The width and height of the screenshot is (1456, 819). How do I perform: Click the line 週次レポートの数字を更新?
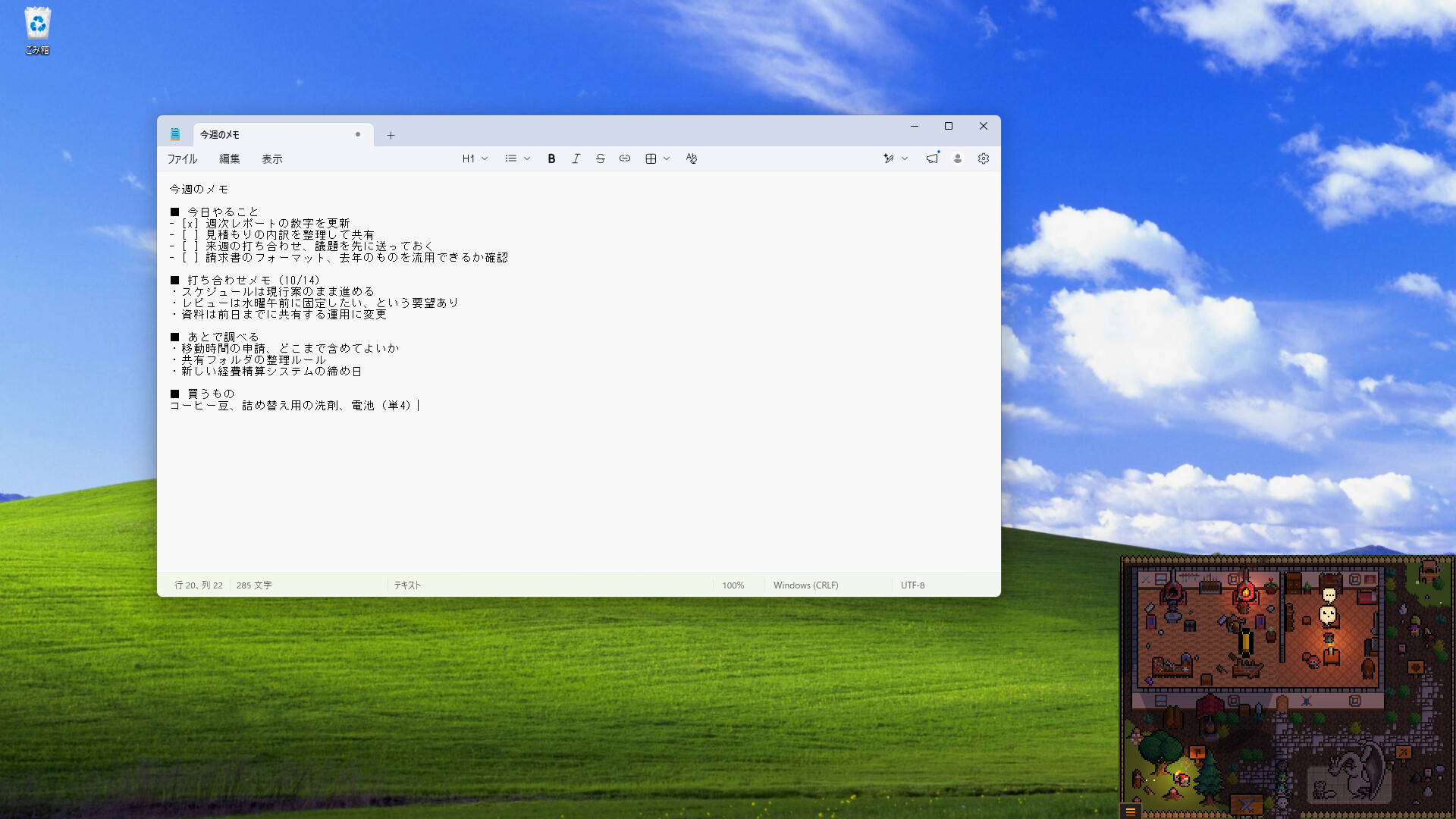278,224
